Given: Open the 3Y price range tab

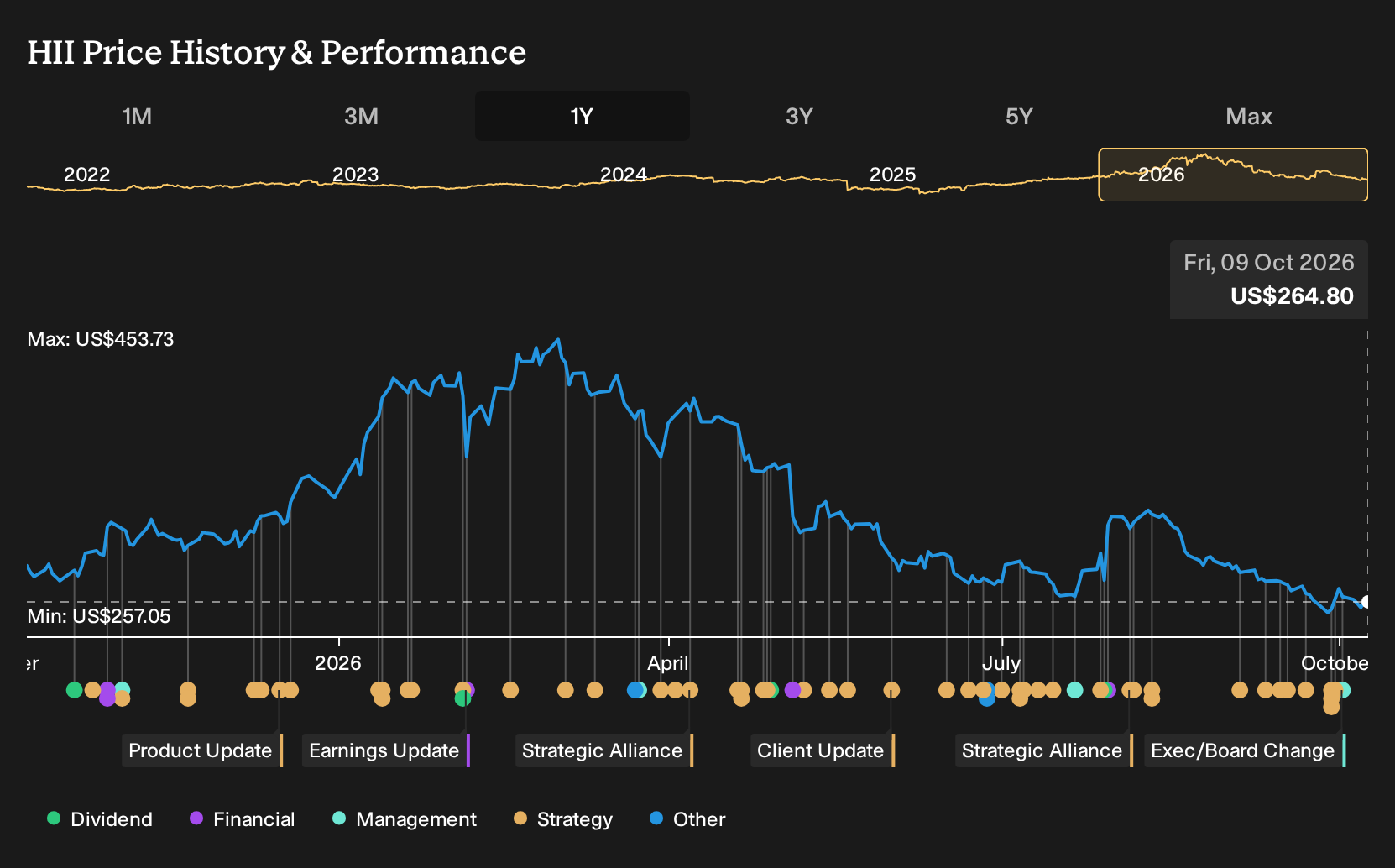Looking at the screenshot, I should click(799, 116).
